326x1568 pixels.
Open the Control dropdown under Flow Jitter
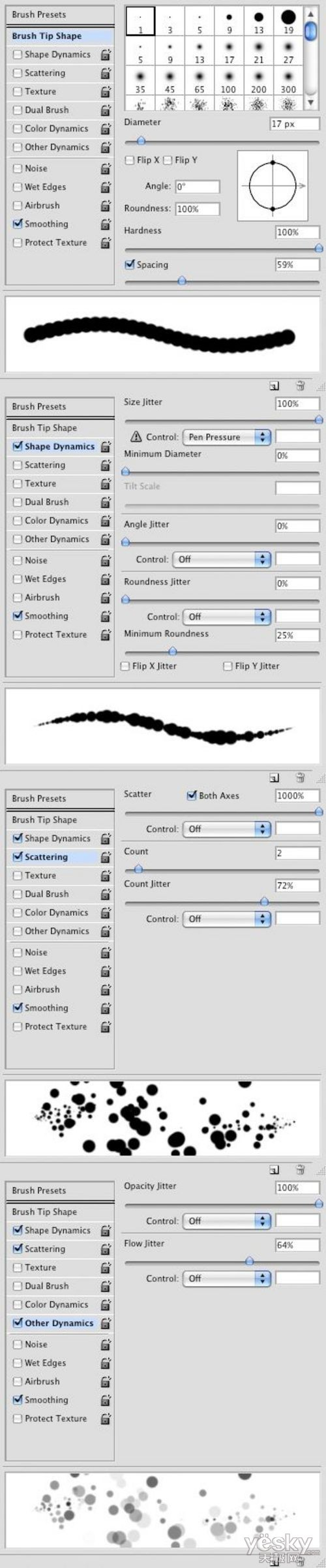coord(227,1278)
